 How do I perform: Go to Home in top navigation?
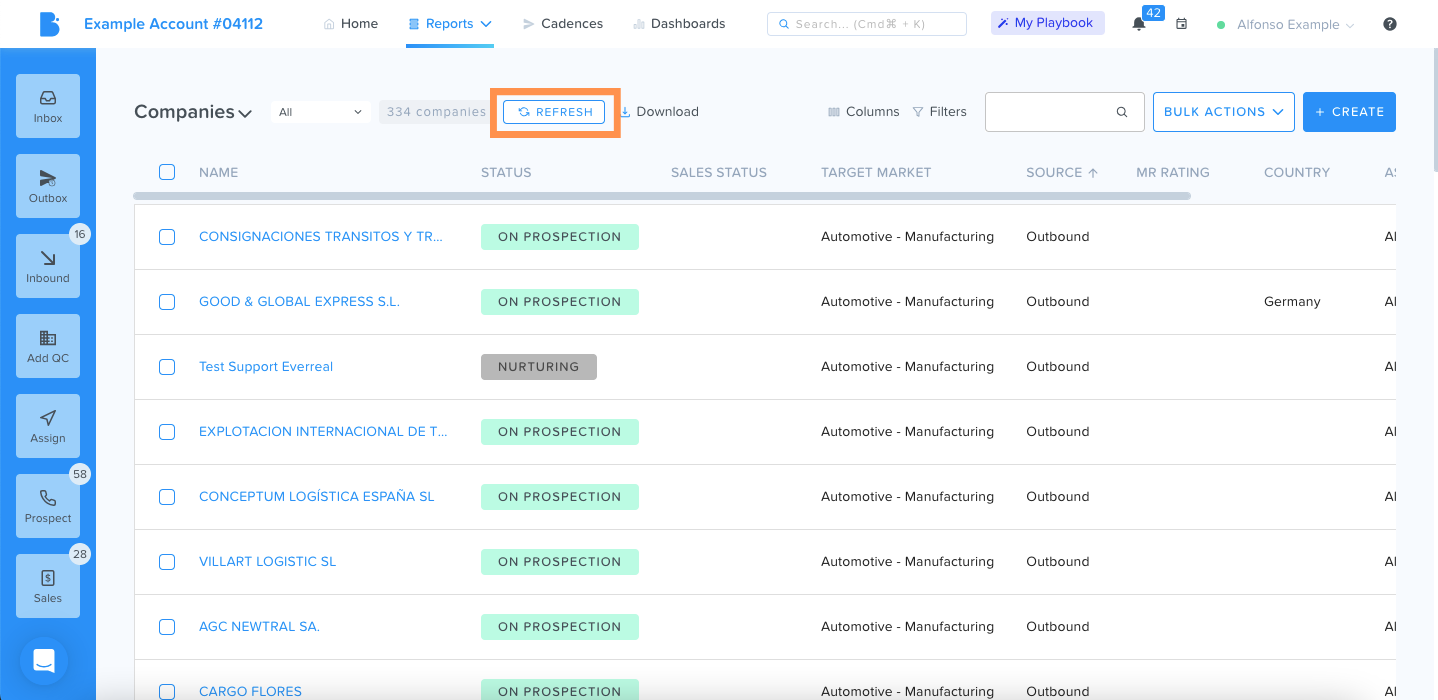[350, 24]
